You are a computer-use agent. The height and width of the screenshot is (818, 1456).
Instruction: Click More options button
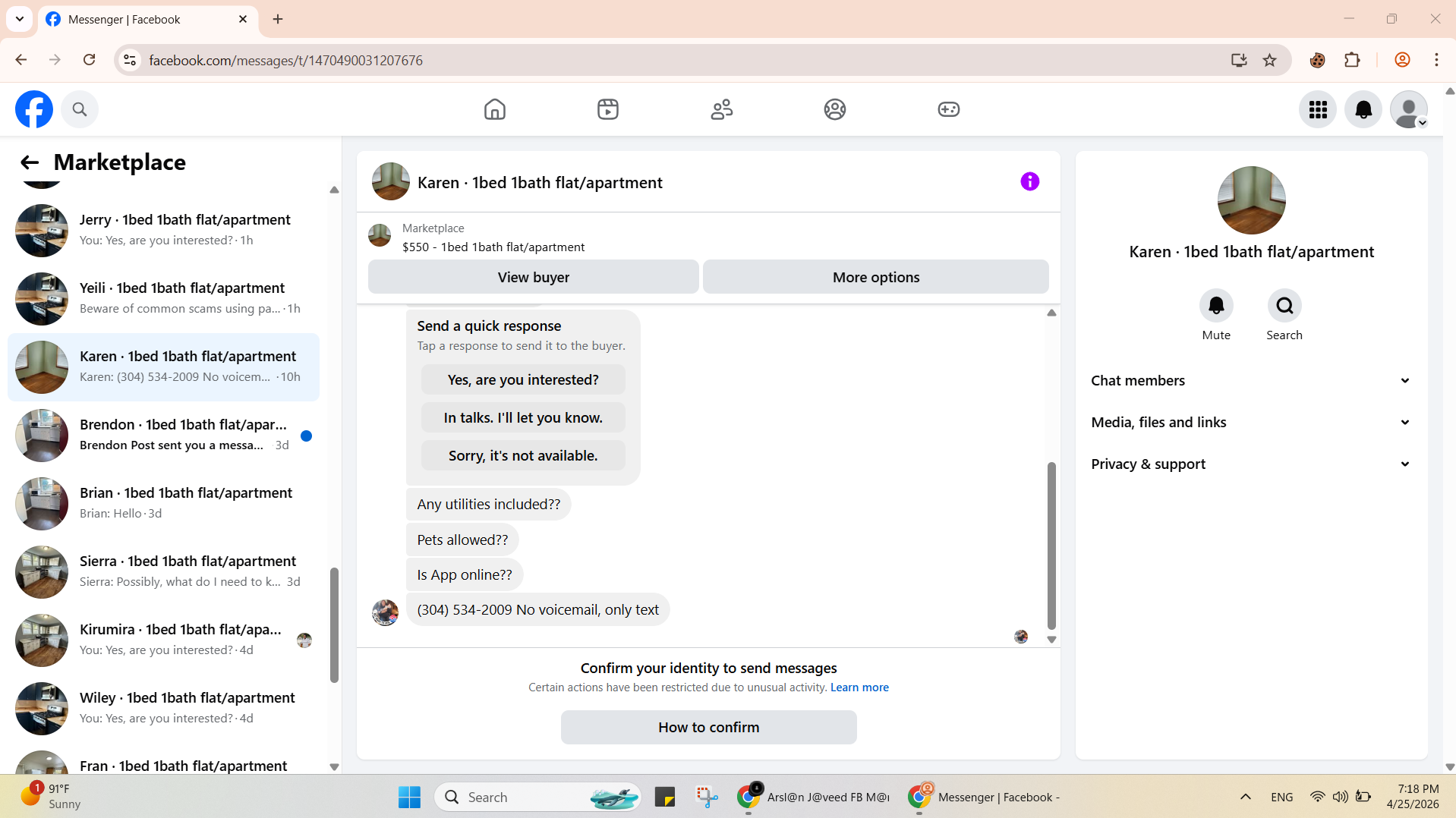pyautogui.click(x=876, y=277)
